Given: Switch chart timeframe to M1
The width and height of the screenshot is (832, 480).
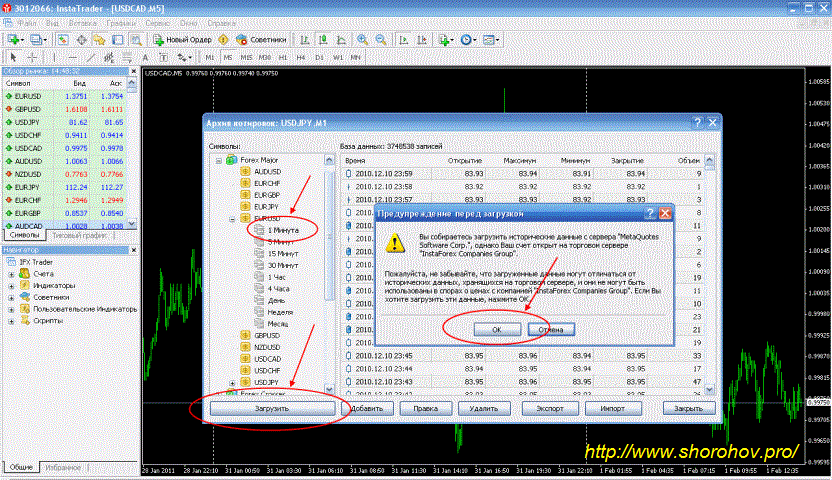Looking at the screenshot, I should pos(210,57).
